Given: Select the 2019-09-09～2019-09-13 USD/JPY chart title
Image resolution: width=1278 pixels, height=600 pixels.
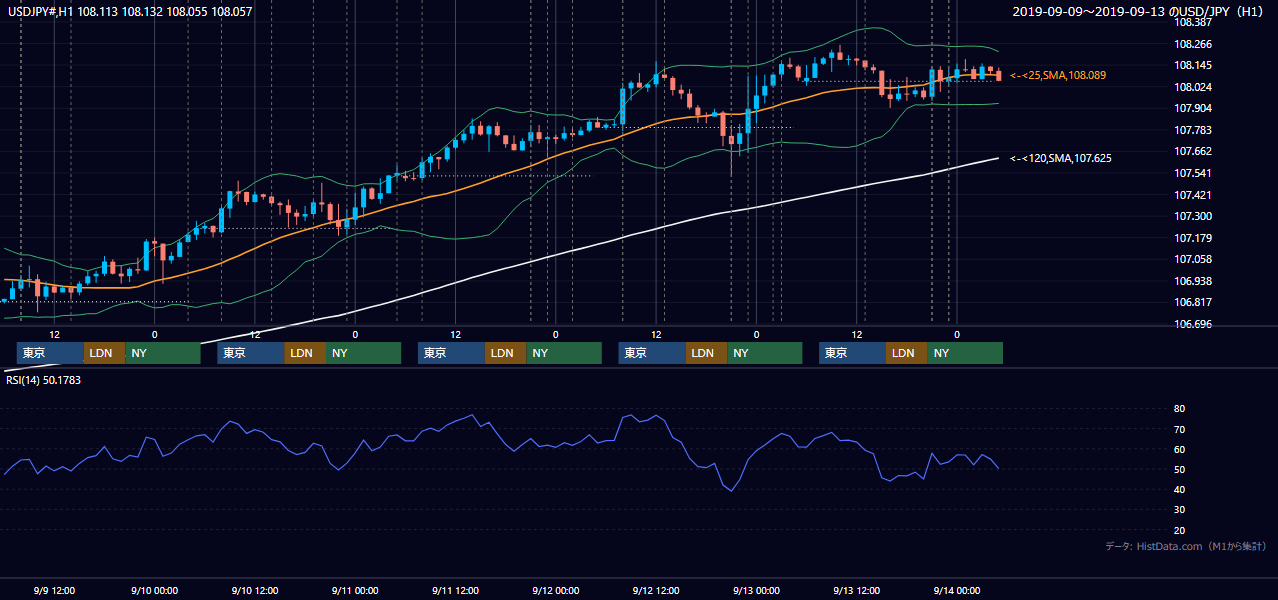Looking at the screenshot, I should pos(1140,12).
